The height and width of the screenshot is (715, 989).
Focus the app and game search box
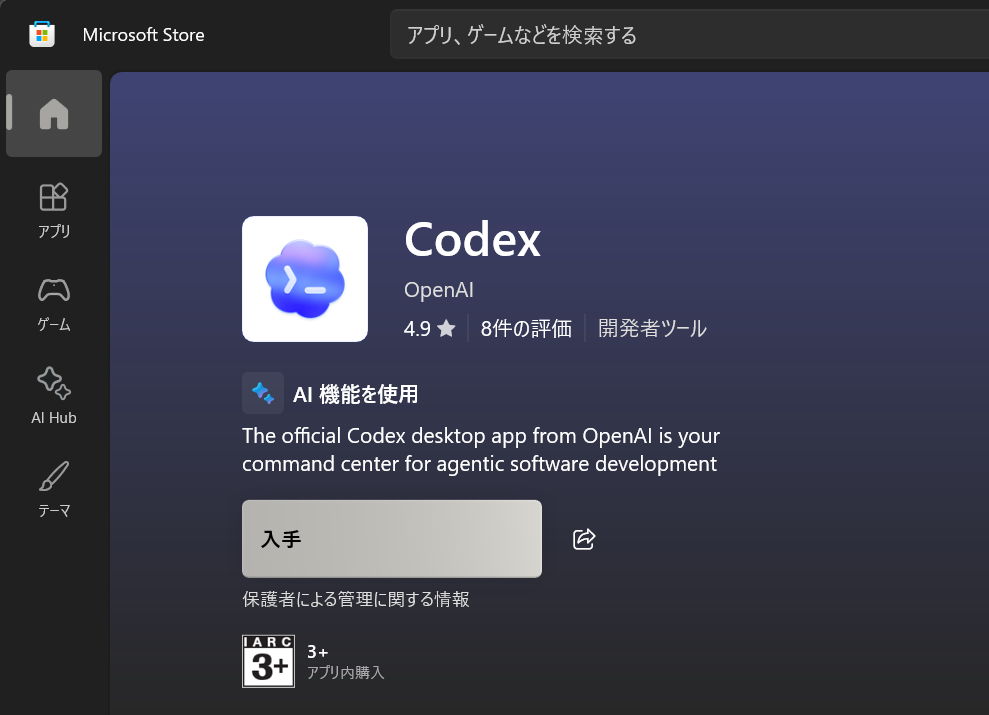click(689, 35)
